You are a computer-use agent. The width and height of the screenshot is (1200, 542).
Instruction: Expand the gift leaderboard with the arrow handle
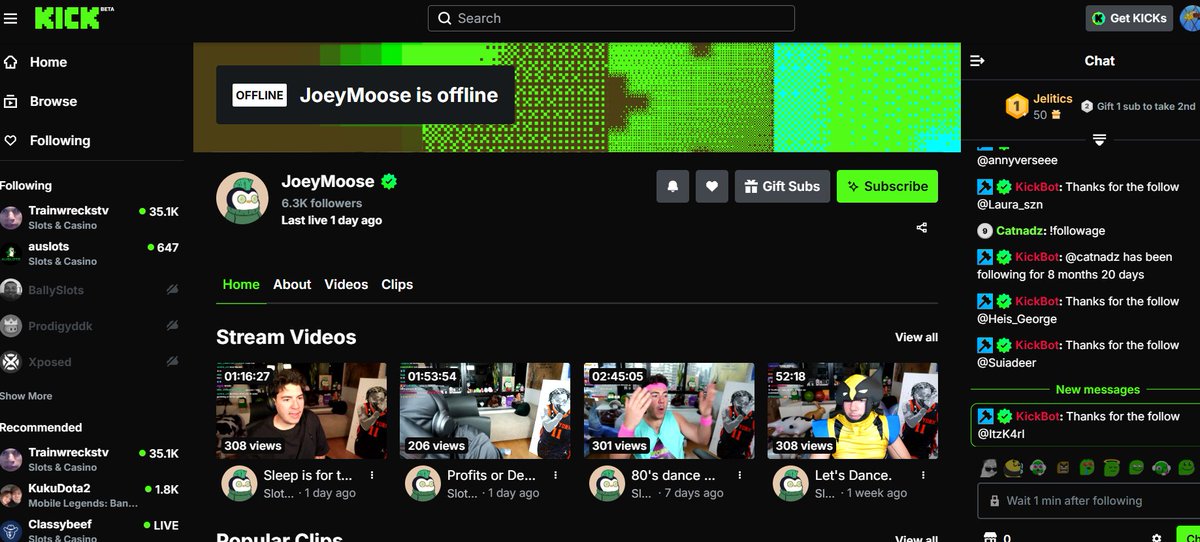click(1099, 139)
